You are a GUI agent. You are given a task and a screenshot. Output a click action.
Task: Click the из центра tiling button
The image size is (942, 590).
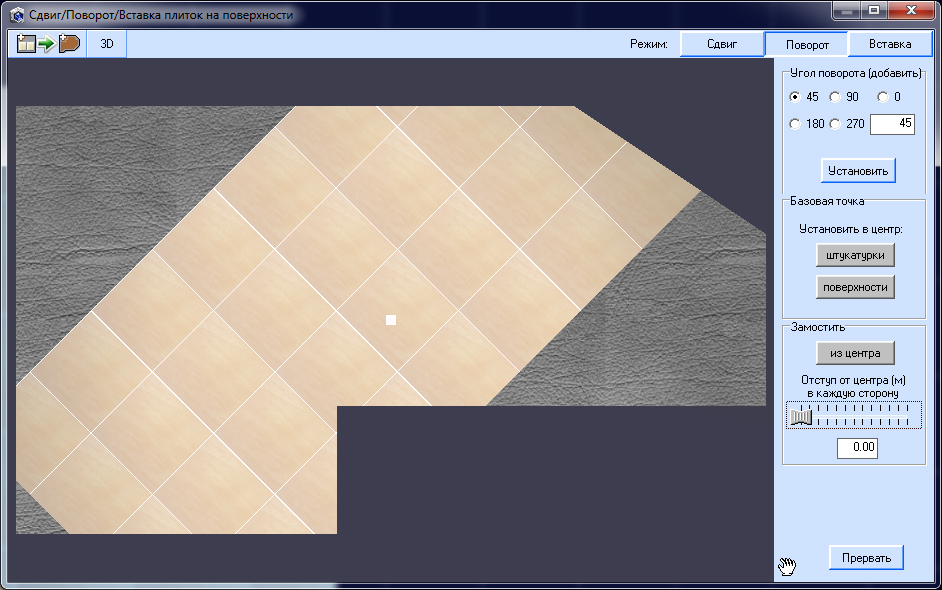[x=855, y=353]
